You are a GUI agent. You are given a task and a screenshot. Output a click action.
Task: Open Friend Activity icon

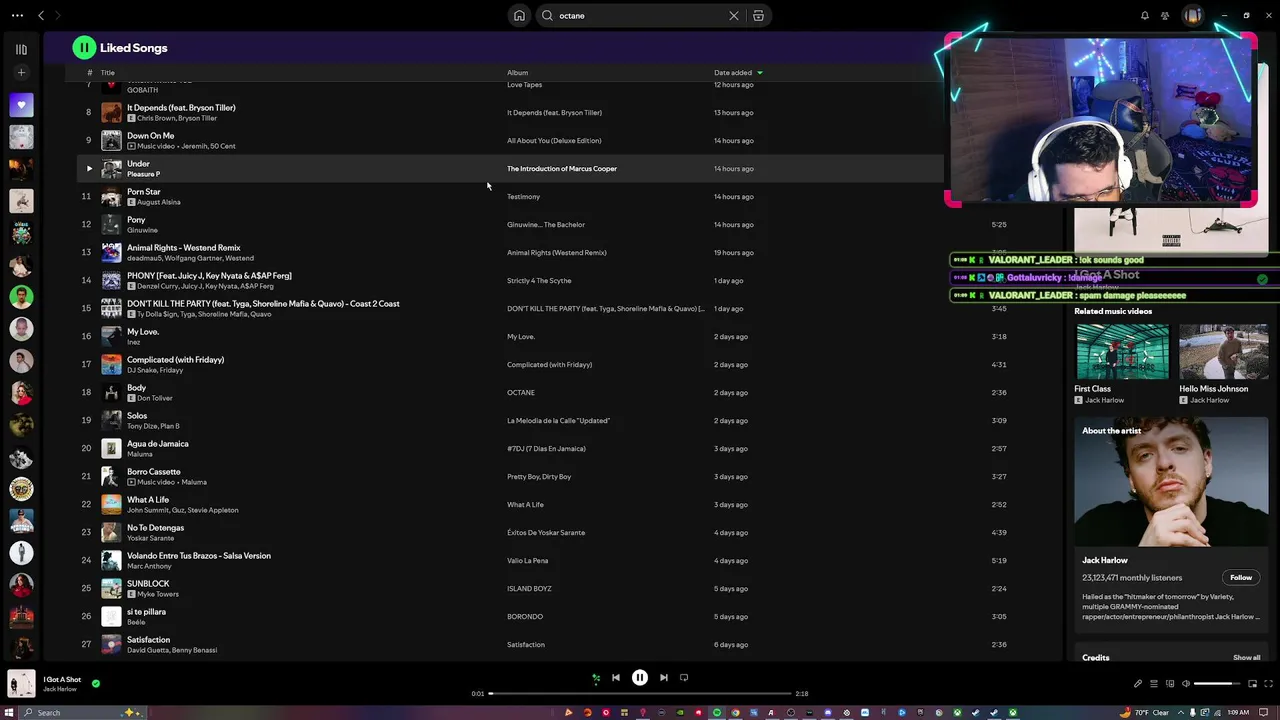(x=1165, y=16)
